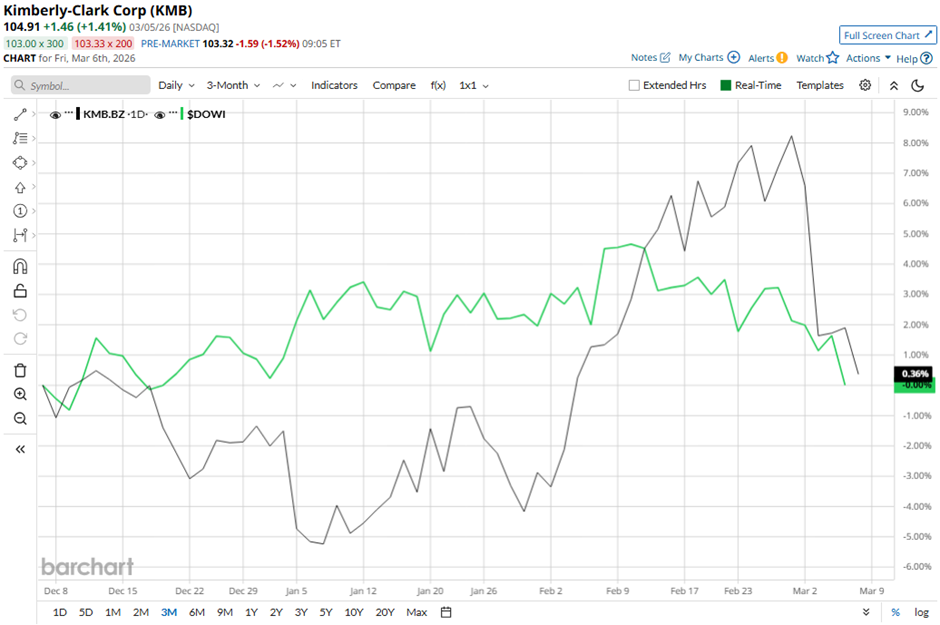Click the Symbol search field
This screenshot has width=940, height=625.
pos(80,85)
